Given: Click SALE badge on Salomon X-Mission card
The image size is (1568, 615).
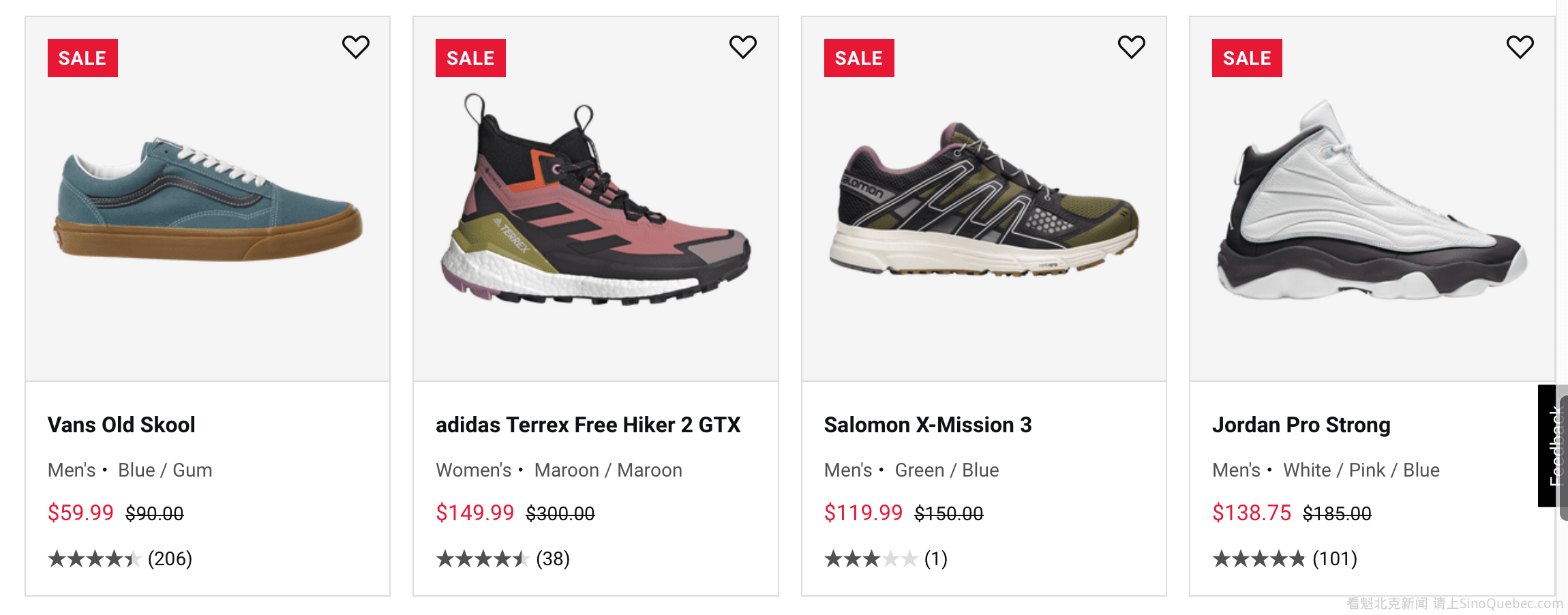Looking at the screenshot, I should (858, 58).
